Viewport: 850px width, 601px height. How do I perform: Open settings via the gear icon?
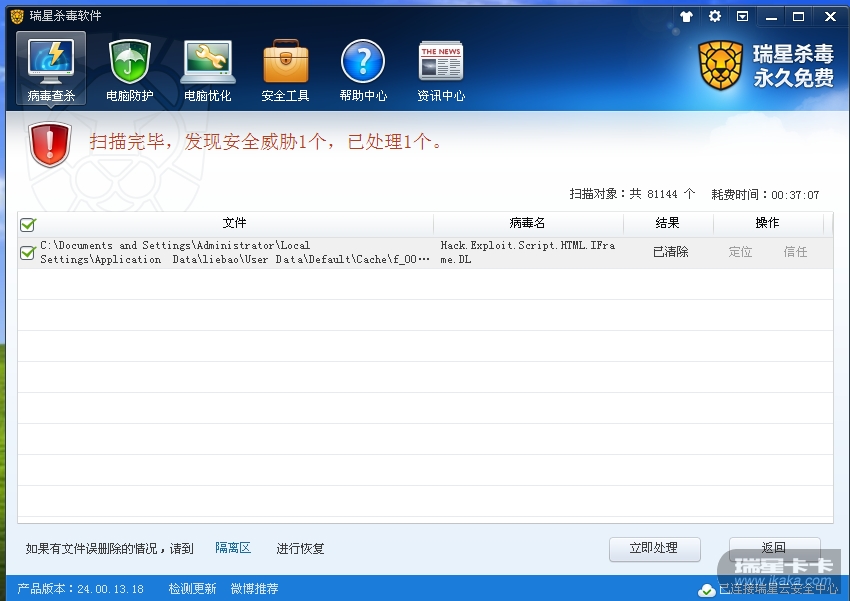[715, 16]
